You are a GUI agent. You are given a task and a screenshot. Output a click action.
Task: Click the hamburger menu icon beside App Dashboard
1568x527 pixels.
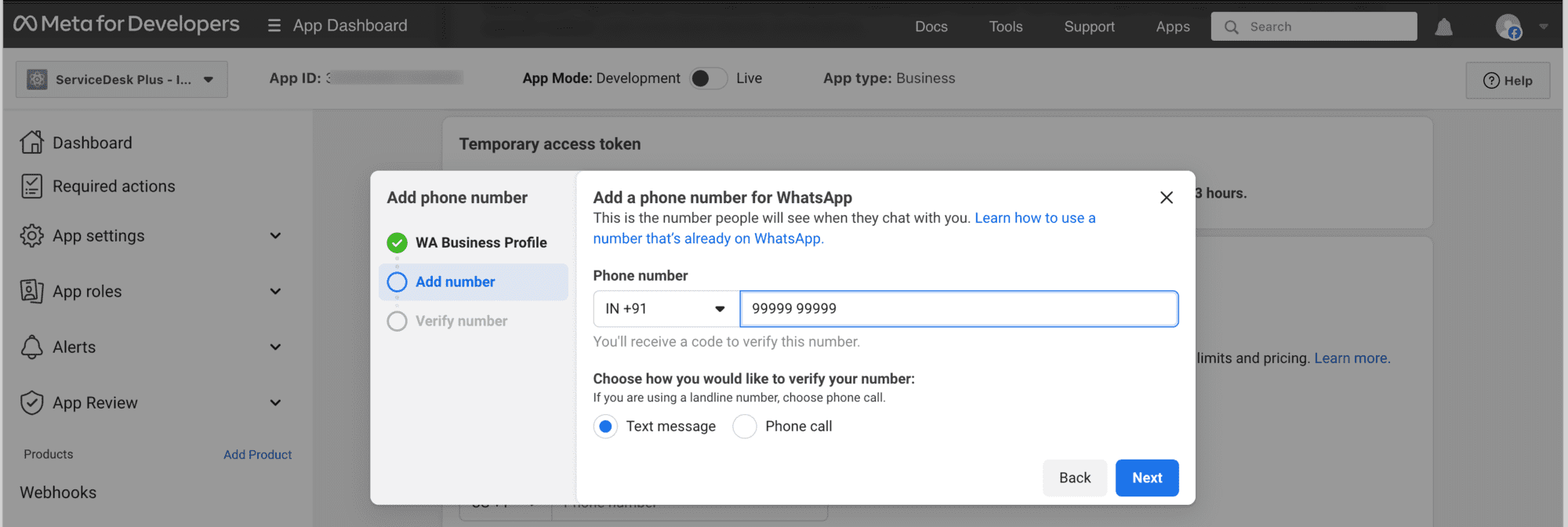tap(274, 26)
